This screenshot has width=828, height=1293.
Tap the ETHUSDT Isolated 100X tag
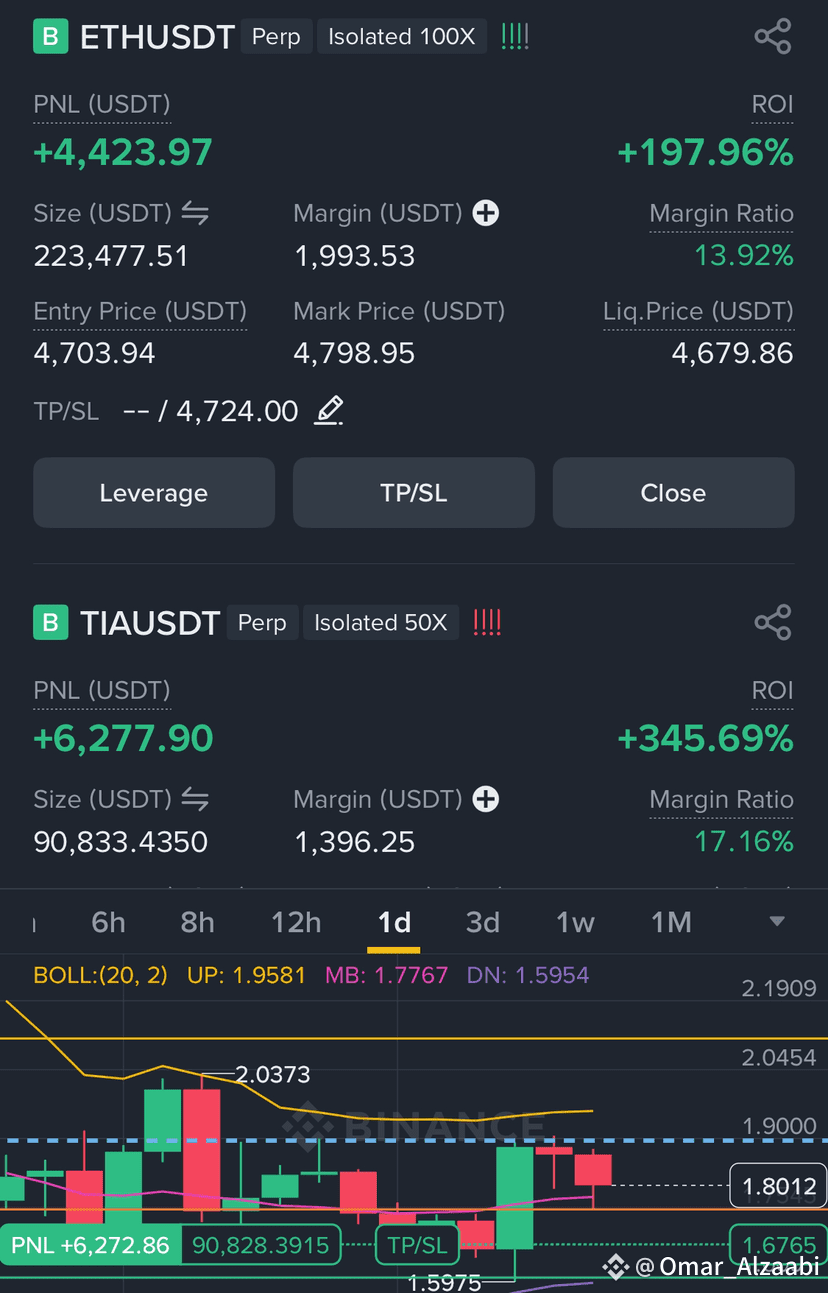coord(402,37)
